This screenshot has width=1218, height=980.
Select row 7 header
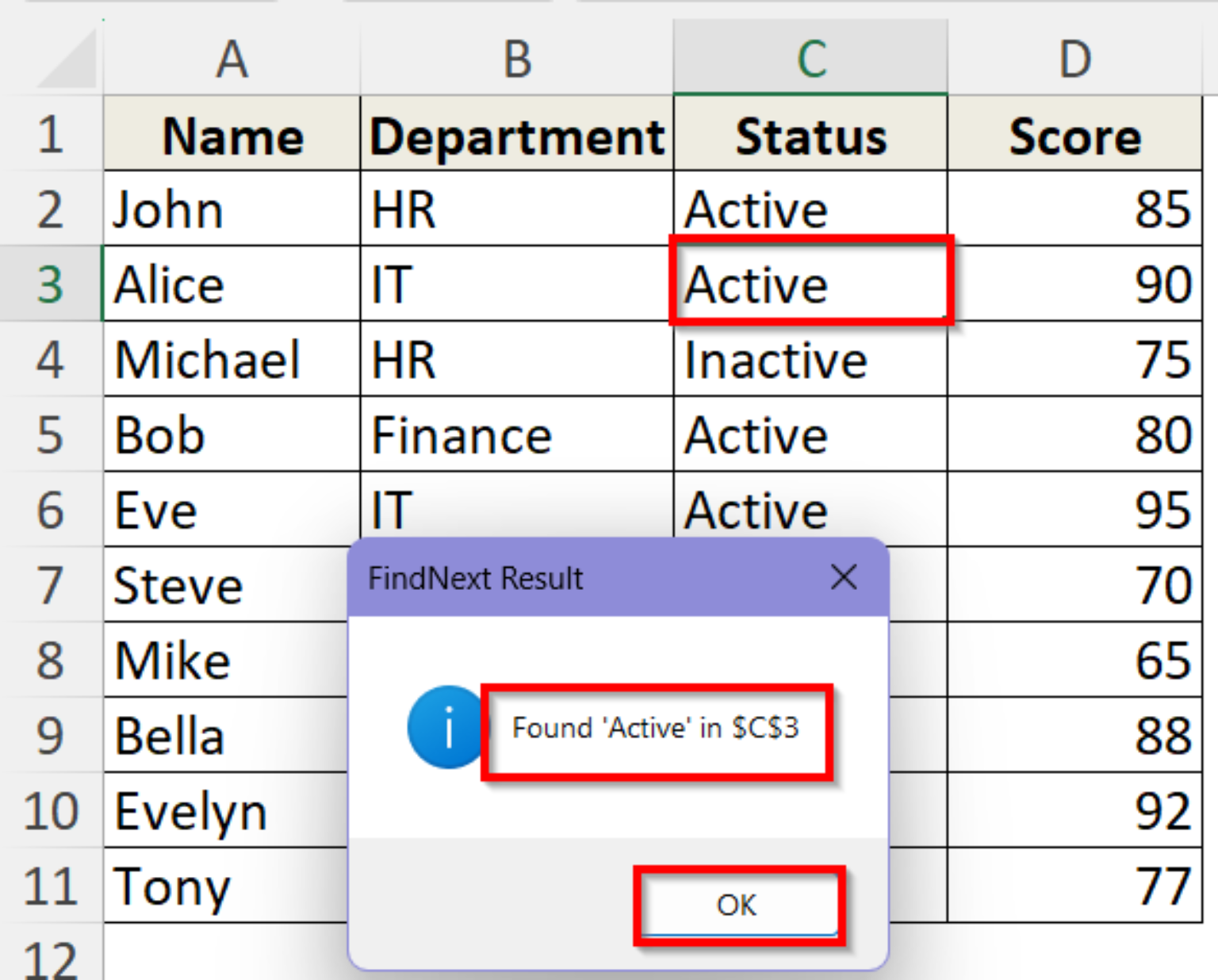52,585
